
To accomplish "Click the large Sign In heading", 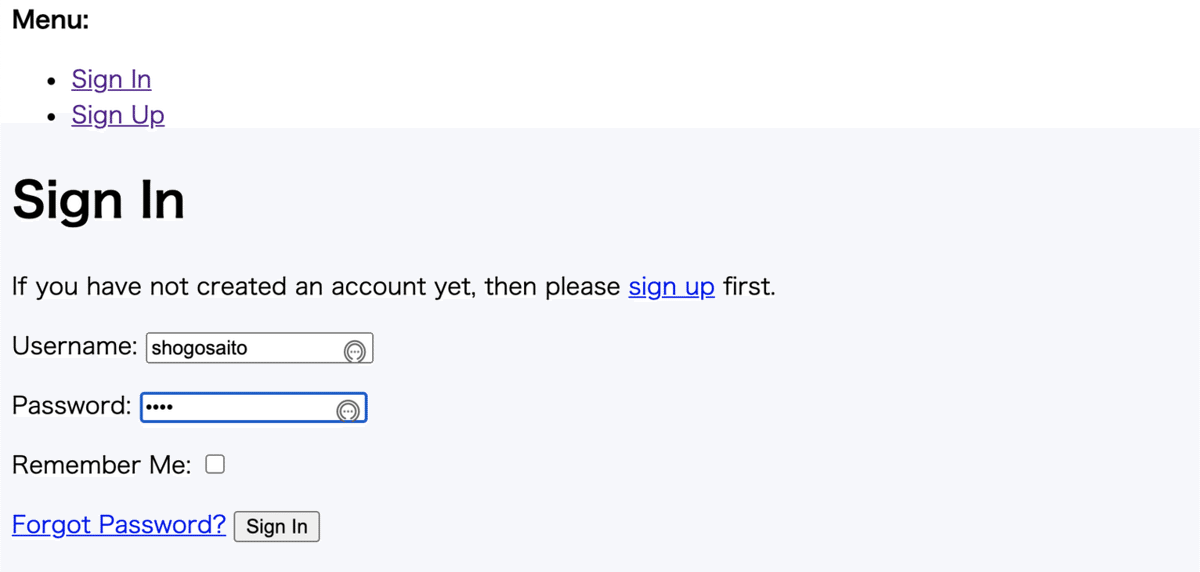I will pos(98,200).
